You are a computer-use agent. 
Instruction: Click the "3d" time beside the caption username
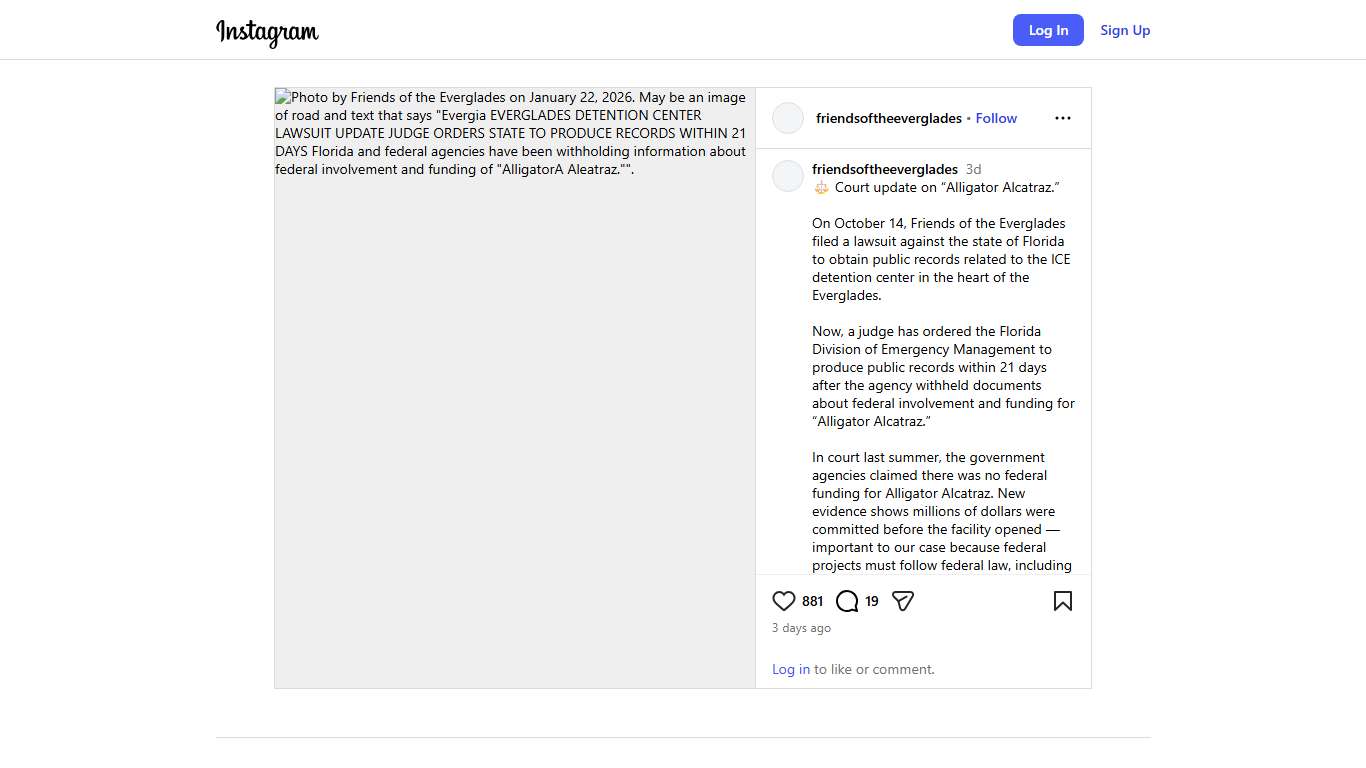pyautogui.click(x=973, y=169)
